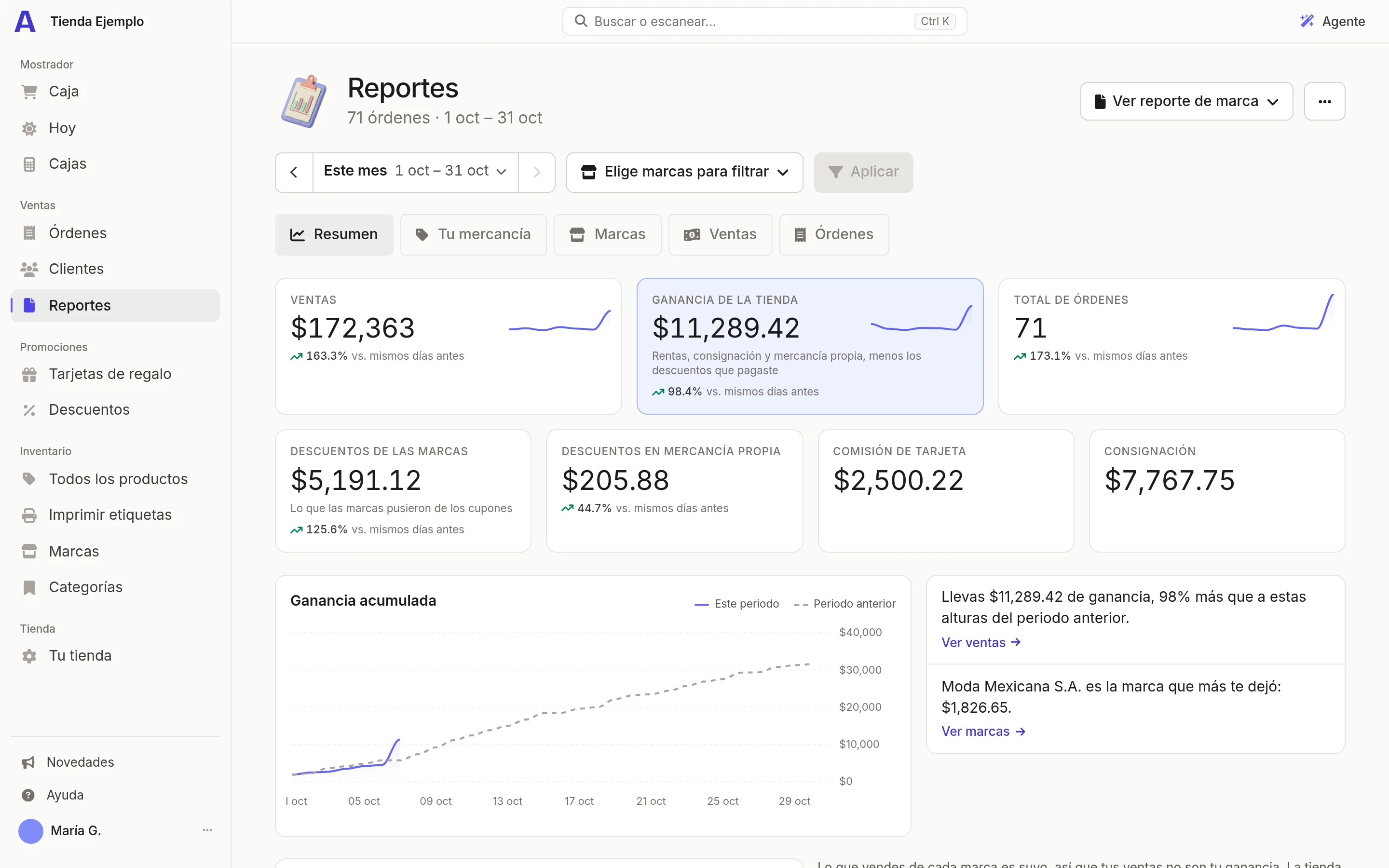Open the Descuentos page

(115, 410)
